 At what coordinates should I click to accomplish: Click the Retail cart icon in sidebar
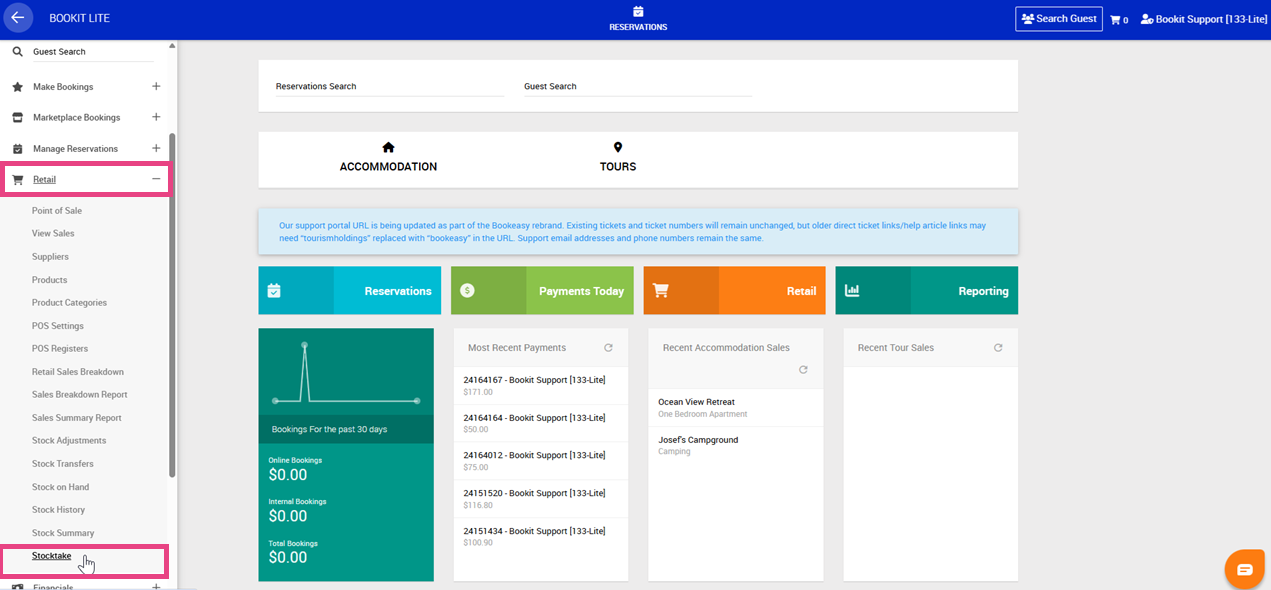[17, 180]
